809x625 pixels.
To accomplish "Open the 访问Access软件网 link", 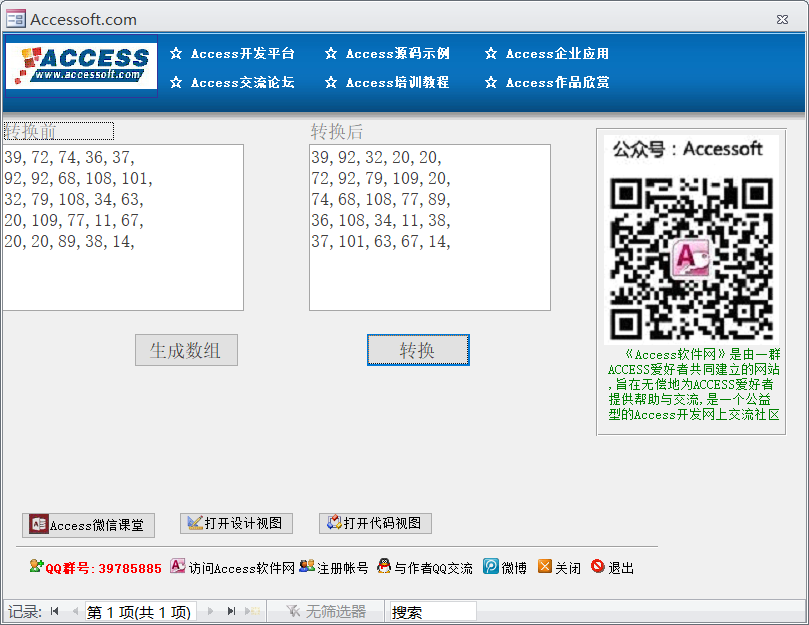I will click(241, 568).
